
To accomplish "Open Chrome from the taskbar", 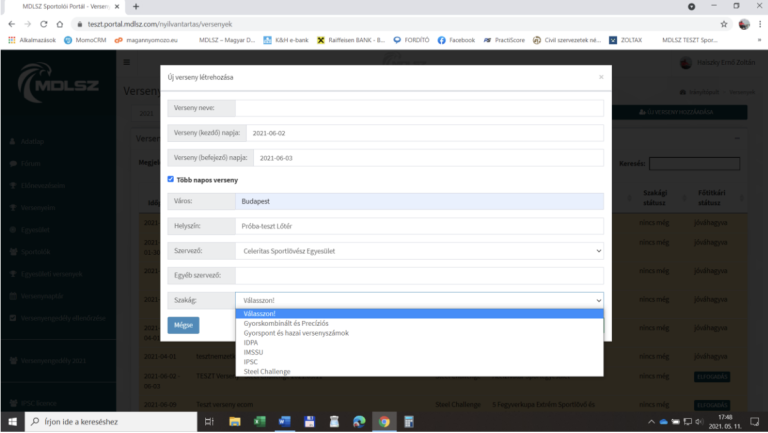I will (383, 421).
